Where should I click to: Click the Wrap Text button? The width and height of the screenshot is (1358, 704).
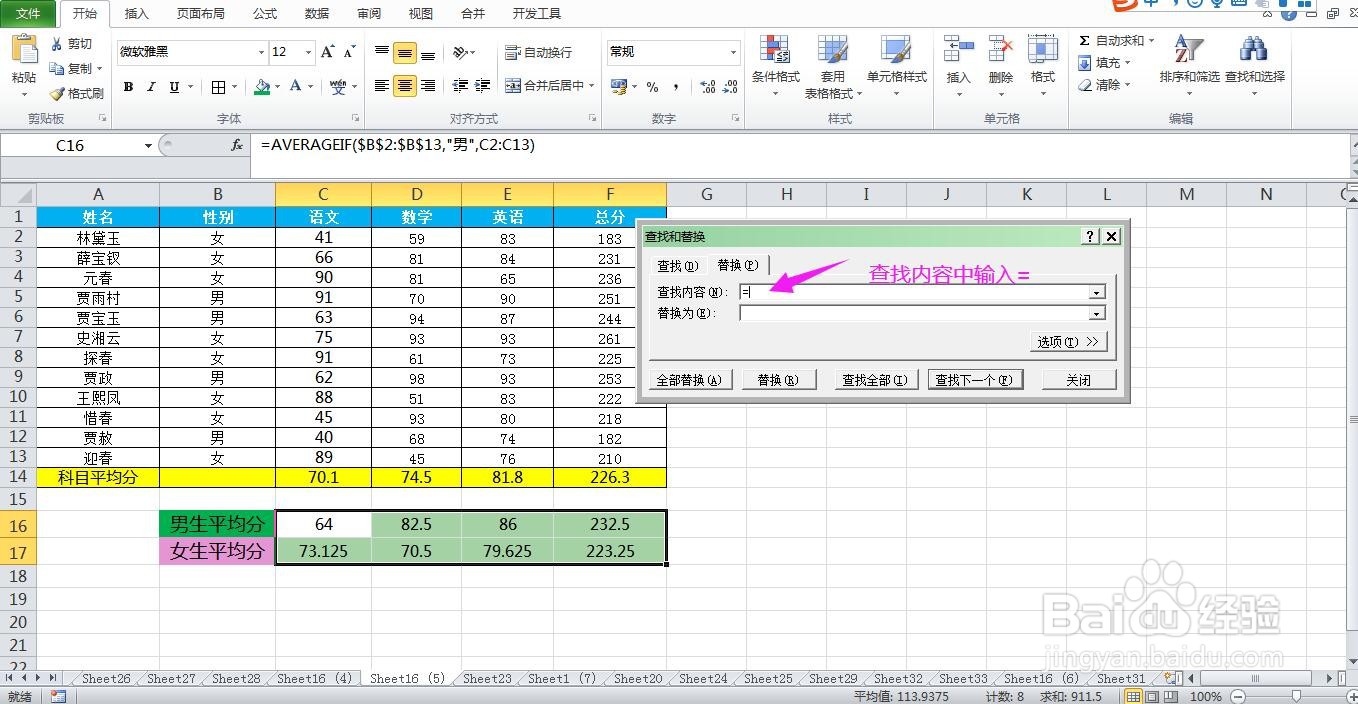(538, 52)
